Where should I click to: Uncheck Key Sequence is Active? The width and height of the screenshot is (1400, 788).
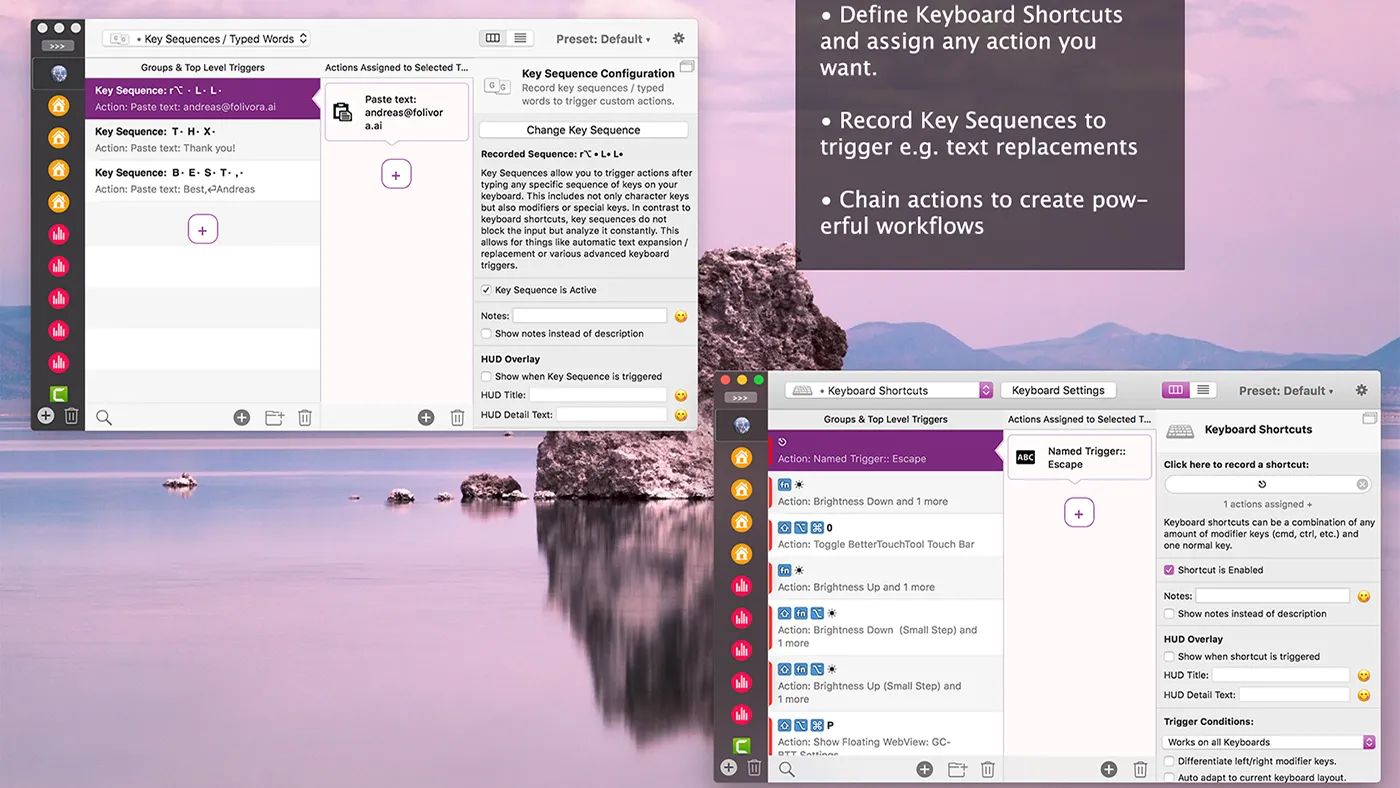coord(486,289)
